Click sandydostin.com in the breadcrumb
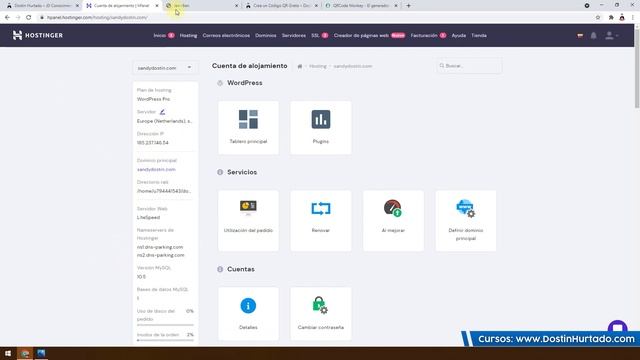This screenshot has height=360, width=640. click(353, 66)
